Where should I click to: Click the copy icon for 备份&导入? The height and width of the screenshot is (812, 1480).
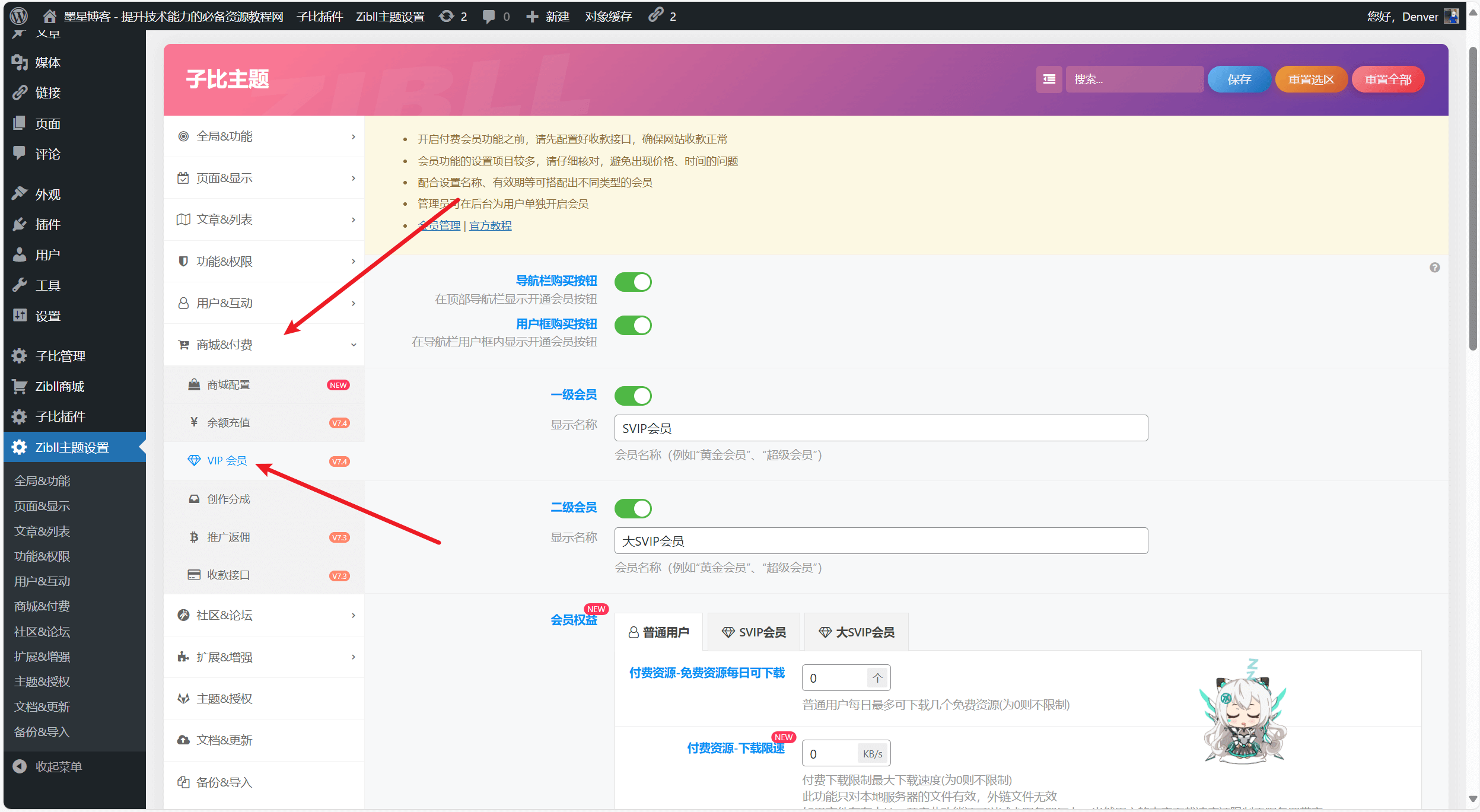click(x=183, y=782)
